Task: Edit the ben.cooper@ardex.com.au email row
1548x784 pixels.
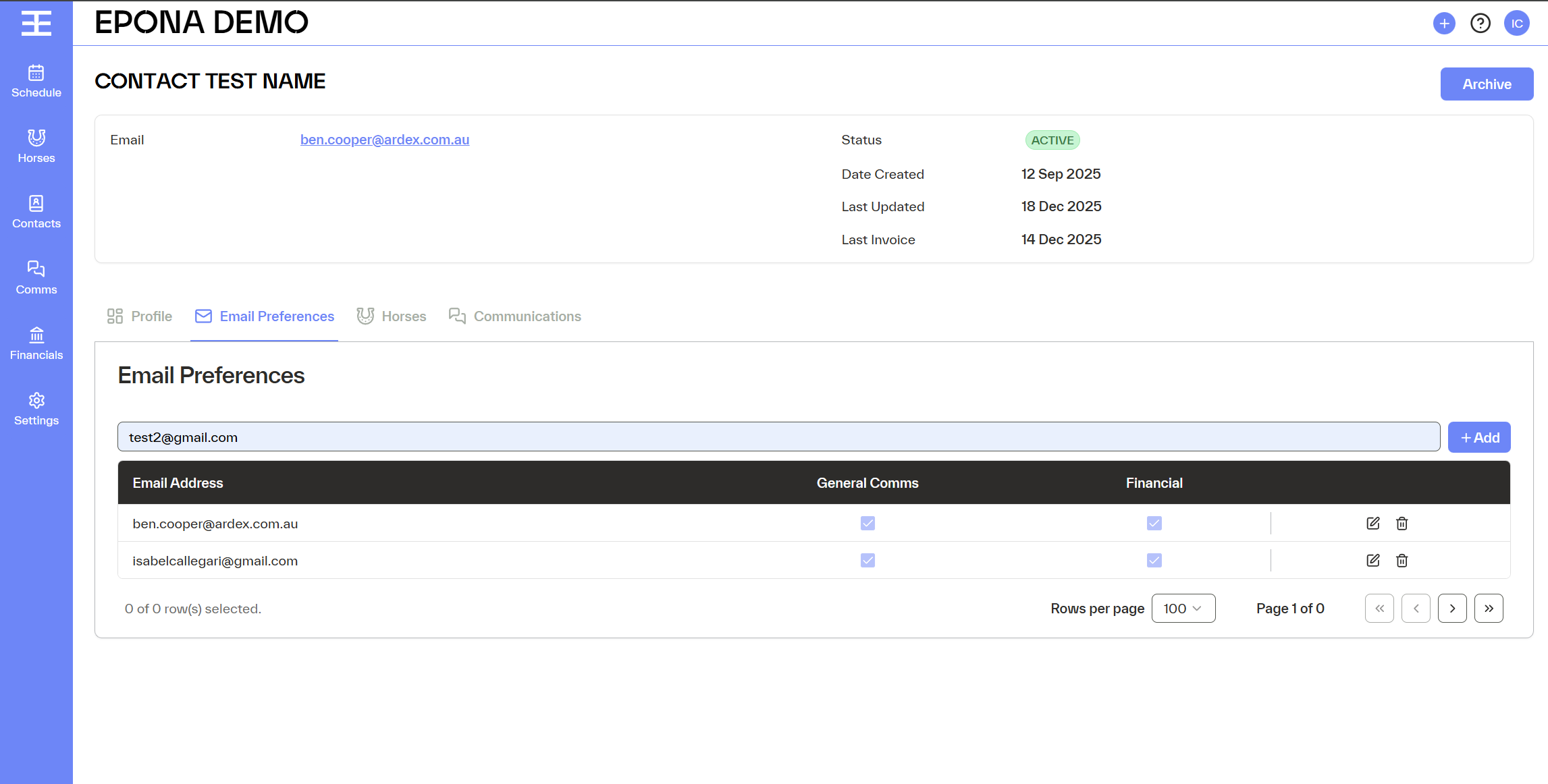Action: tap(1372, 524)
